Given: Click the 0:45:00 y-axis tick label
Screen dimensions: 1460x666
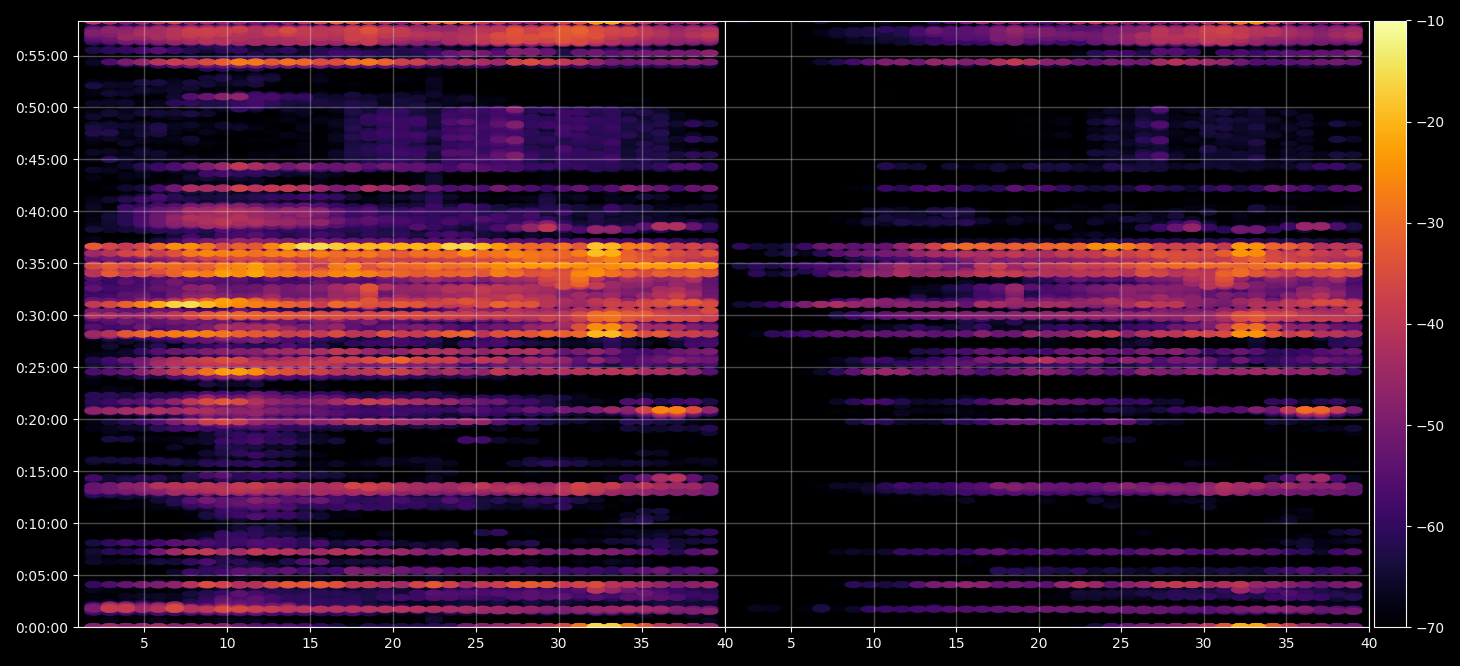Looking at the screenshot, I should [42, 159].
